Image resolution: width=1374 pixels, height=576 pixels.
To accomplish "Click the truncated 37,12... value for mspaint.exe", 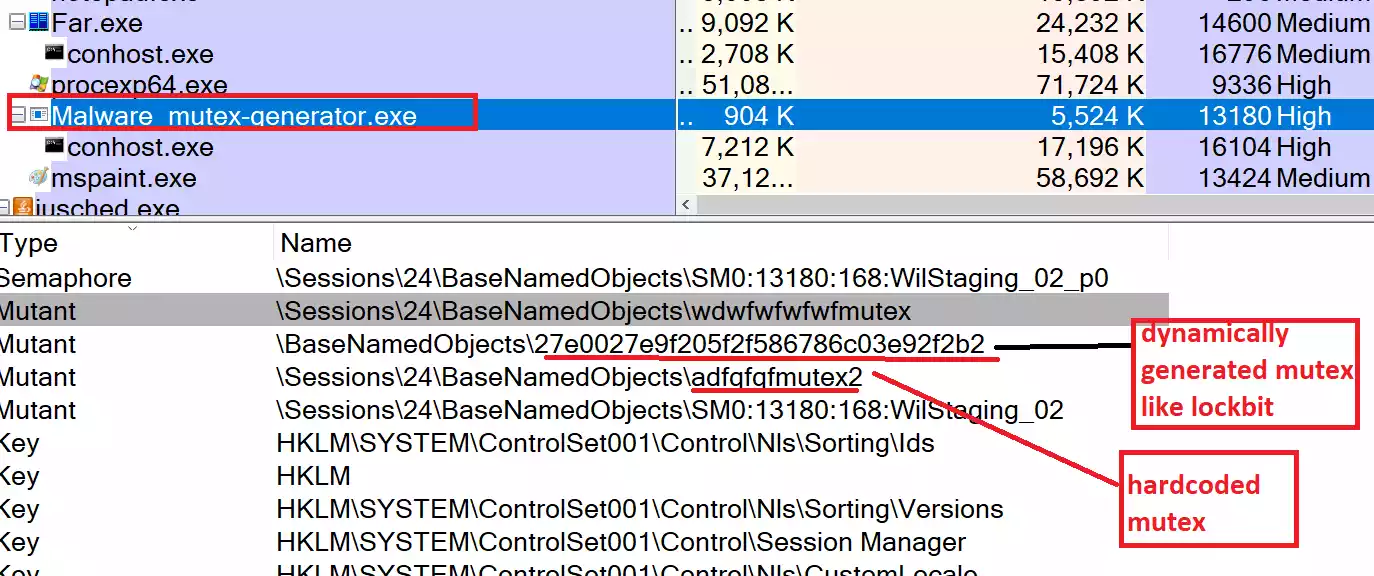I will (747, 178).
